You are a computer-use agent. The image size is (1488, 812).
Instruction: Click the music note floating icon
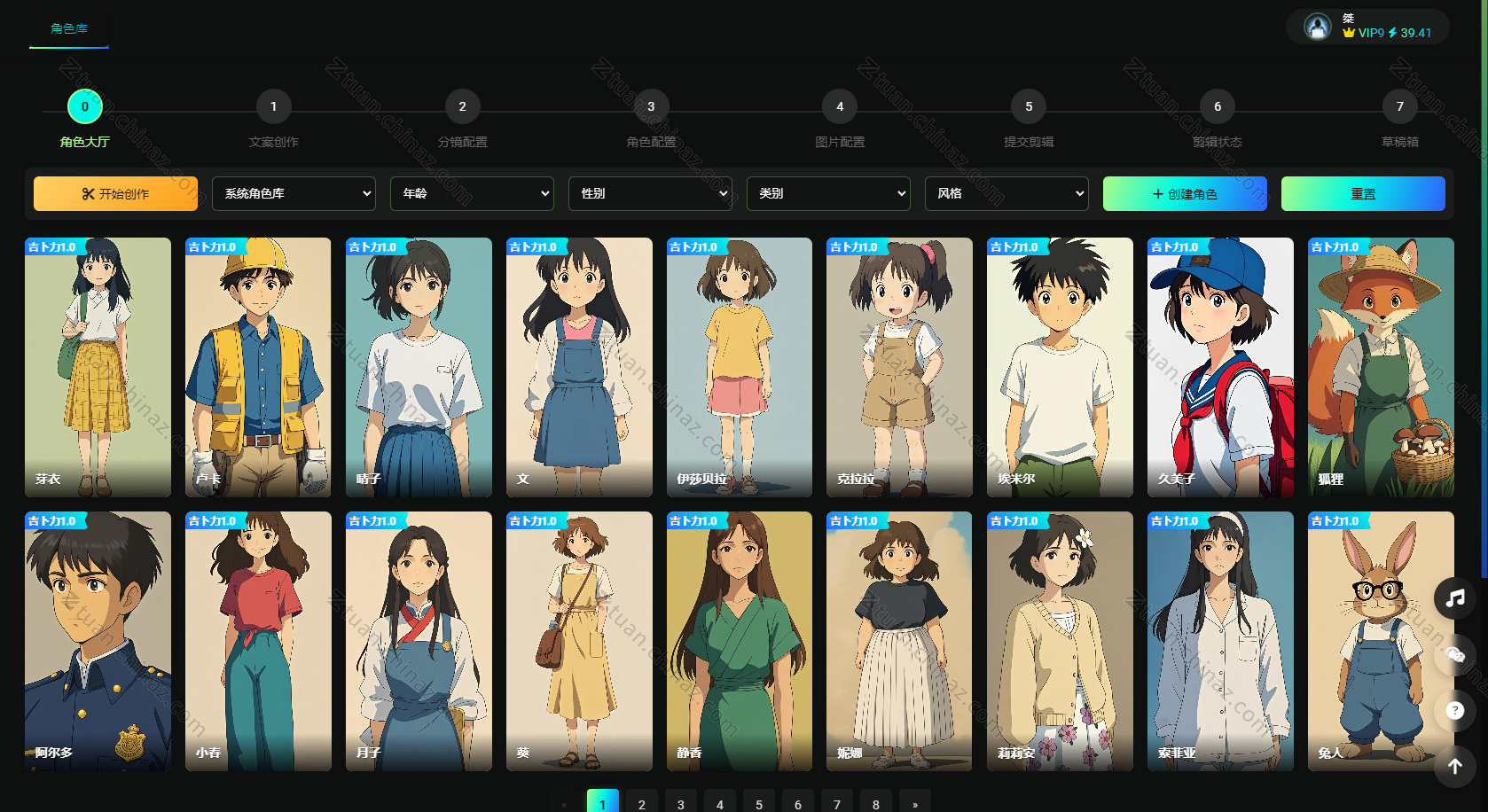pos(1454,598)
